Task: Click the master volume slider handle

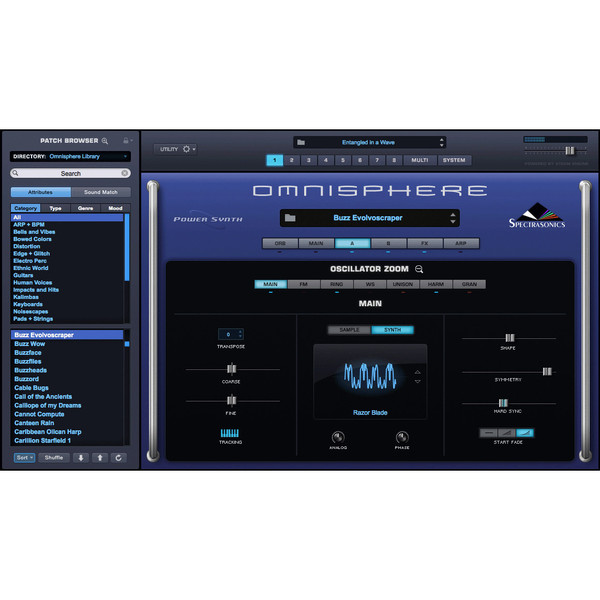Action: (570, 151)
